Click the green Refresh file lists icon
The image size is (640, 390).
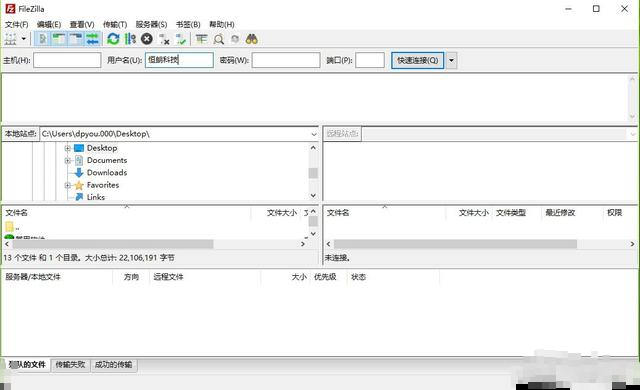pos(113,39)
